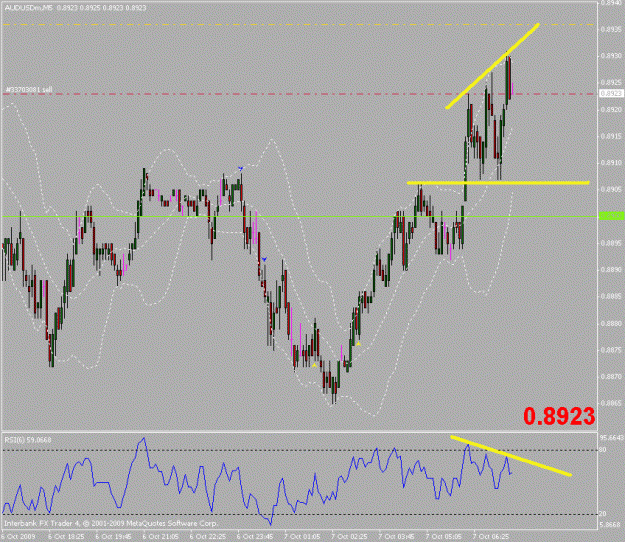
Task: Click the 0.8930 price axis label
Action: click(x=611, y=56)
